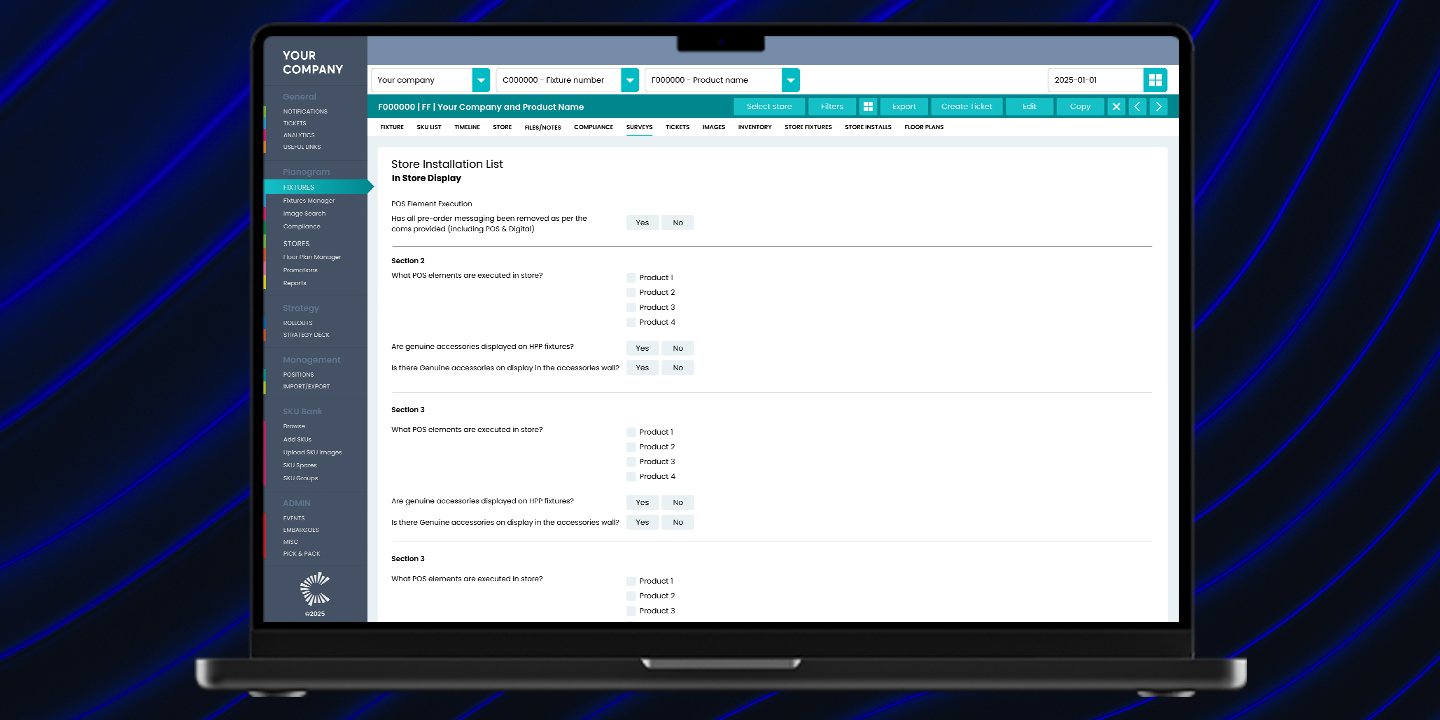1440x720 pixels.
Task: Open Promotions in the sidebar
Action: point(300,270)
